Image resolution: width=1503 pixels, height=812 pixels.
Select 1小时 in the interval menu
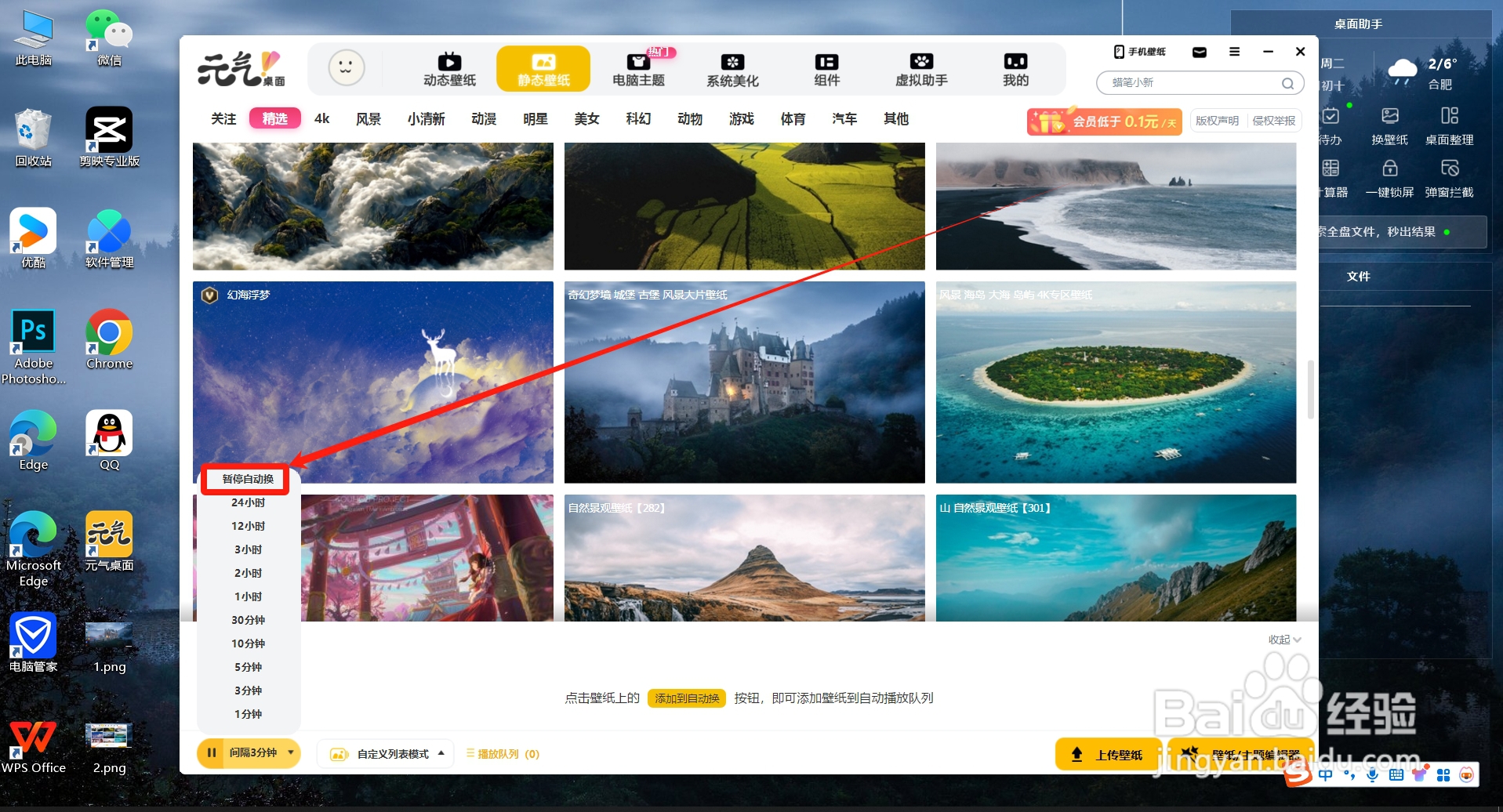pos(248,596)
